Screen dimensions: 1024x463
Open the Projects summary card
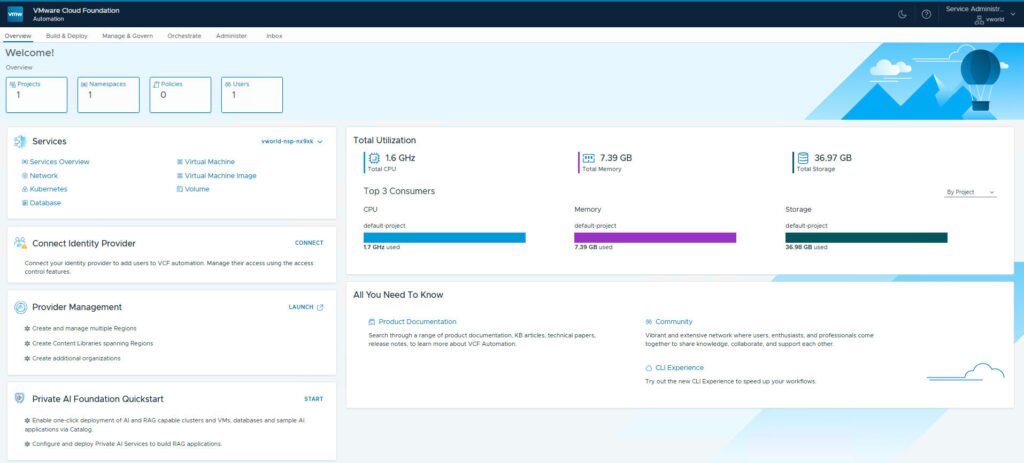click(36, 94)
